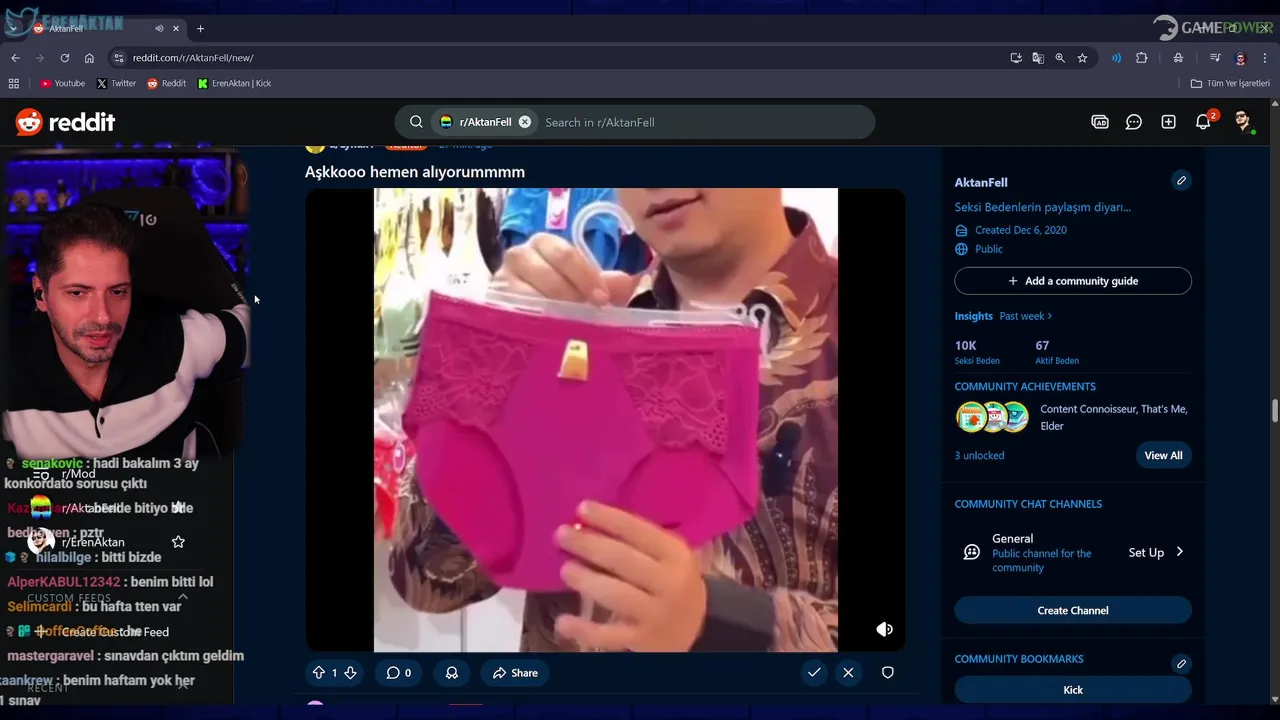Viewport: 1280px width, 720px height.
Task: Open the browser apps grid icon
Action: tap(14, 84)
